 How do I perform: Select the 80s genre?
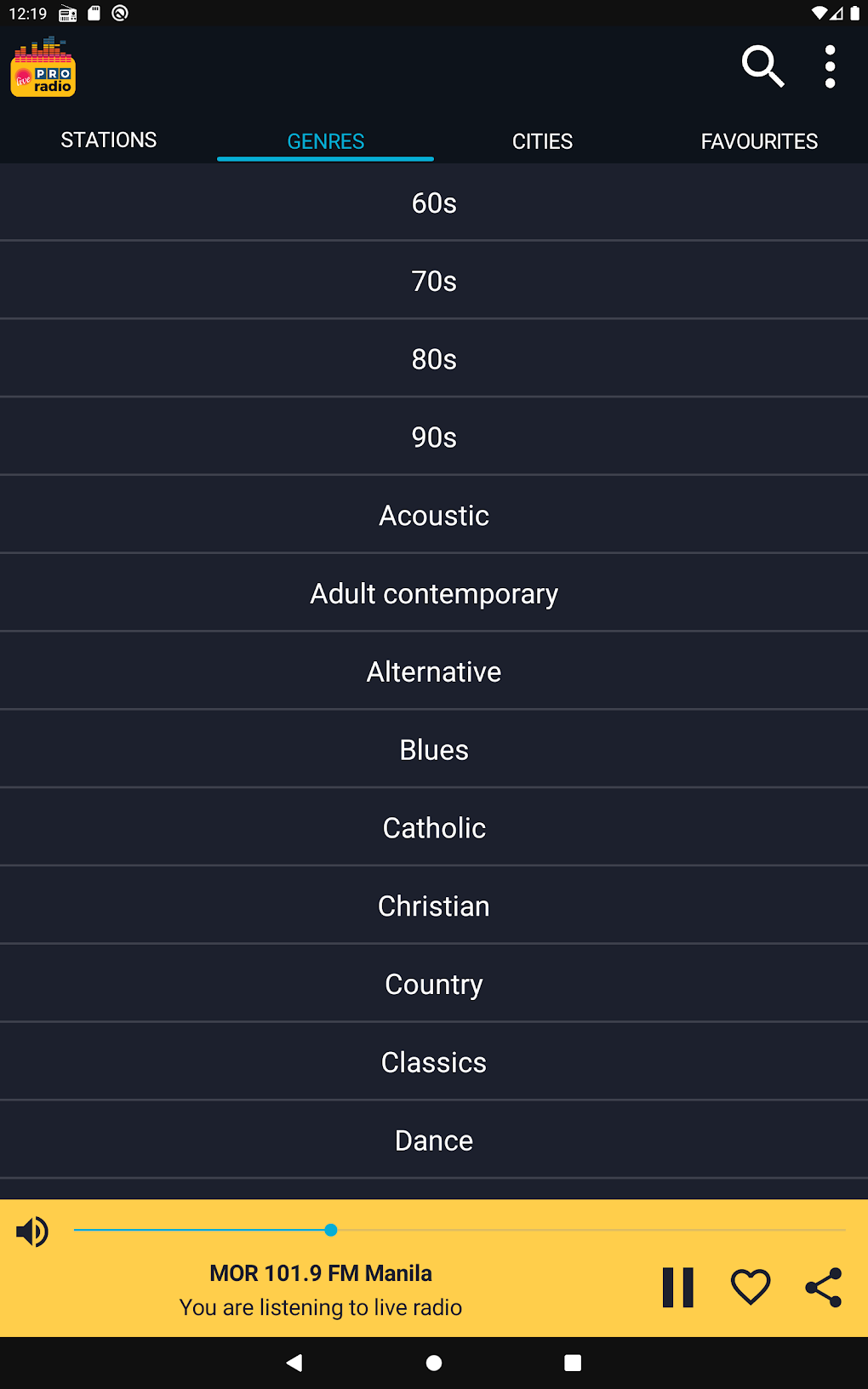tap(434, 359)
